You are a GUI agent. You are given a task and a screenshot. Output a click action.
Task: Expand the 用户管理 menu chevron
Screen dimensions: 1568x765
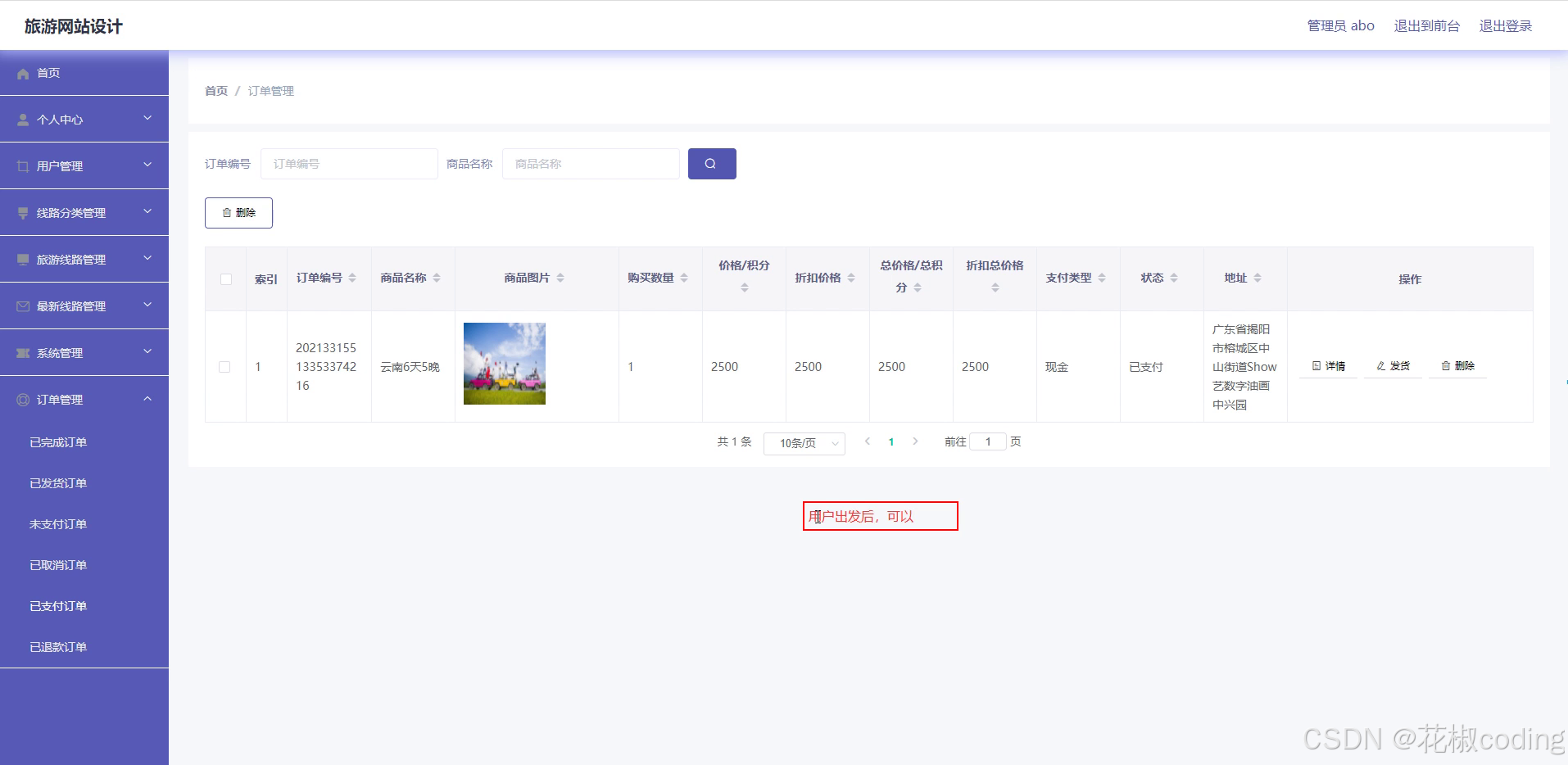tap(147, 165)
